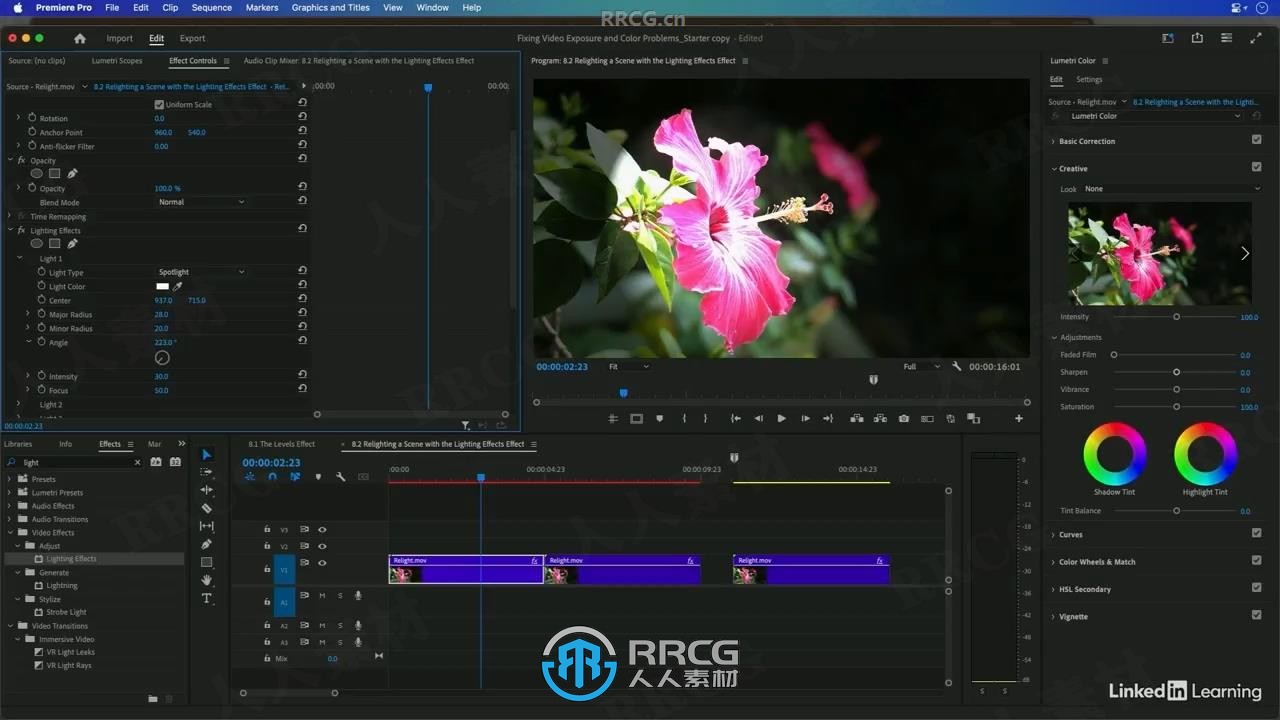
Task: Expand the Presets folder
Action: (10, 479)
